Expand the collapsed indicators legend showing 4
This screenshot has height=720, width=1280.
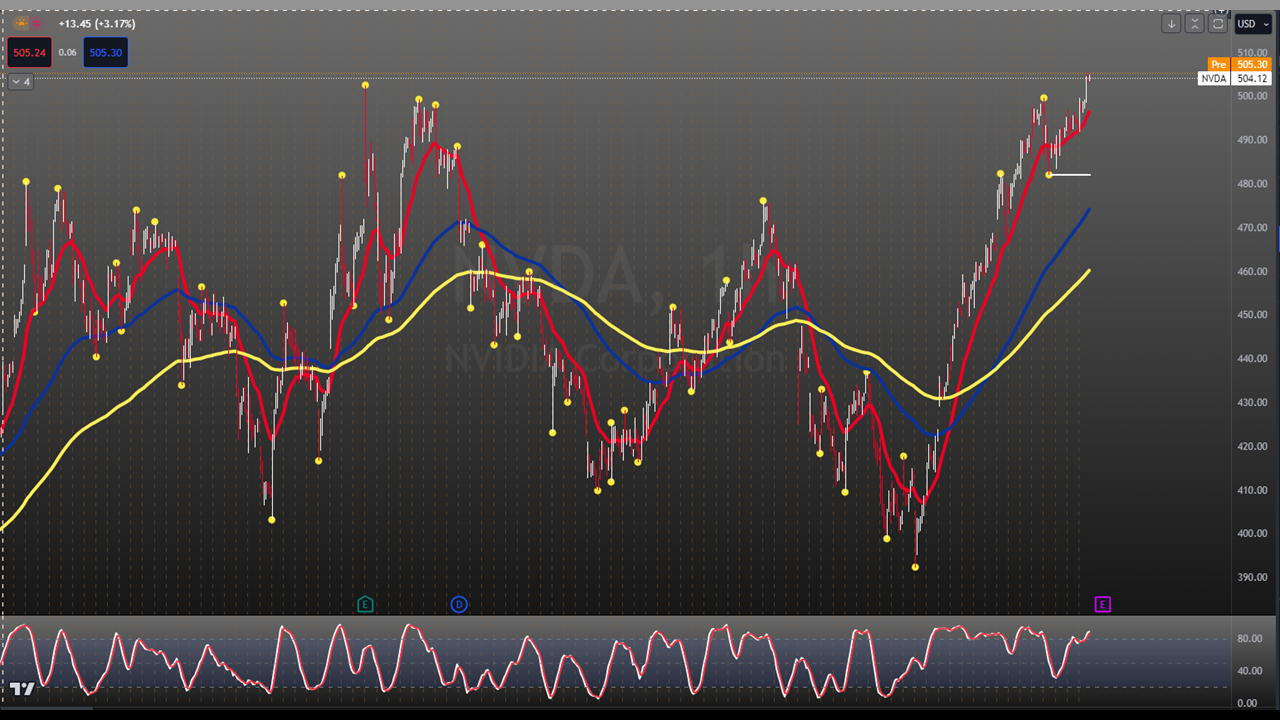click(20, 81)
